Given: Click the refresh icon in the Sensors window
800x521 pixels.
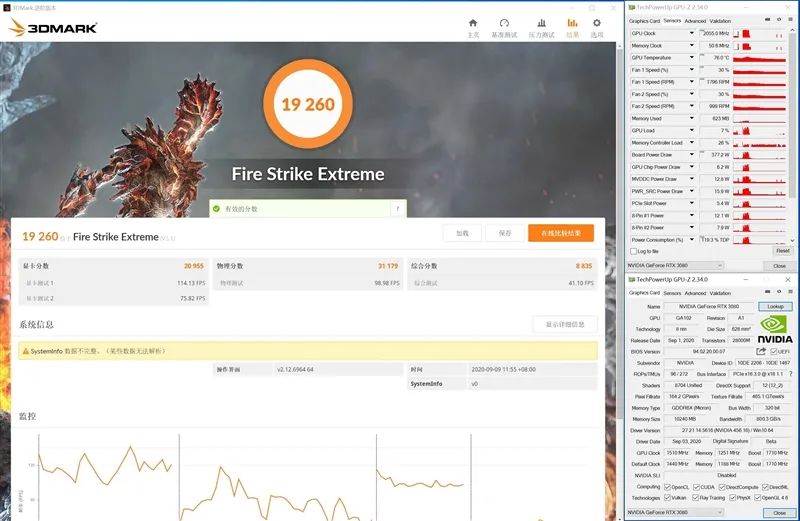Looking at the screenshot, I should pyautogui.click(x=779, y=20).
